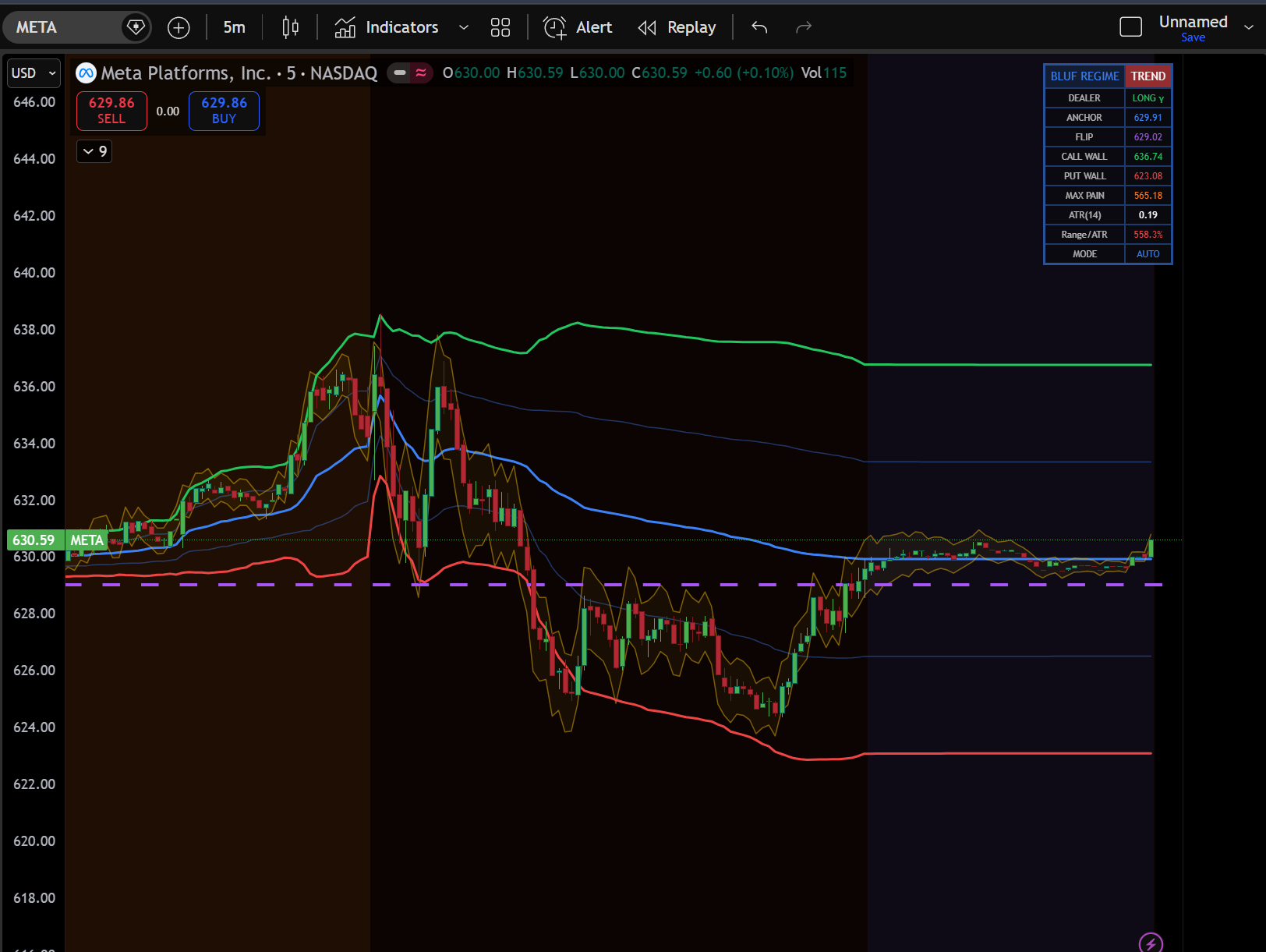Click the 629.86 SELL button
Viewport: 1266px width, 952px height.
tap(111, 110)
